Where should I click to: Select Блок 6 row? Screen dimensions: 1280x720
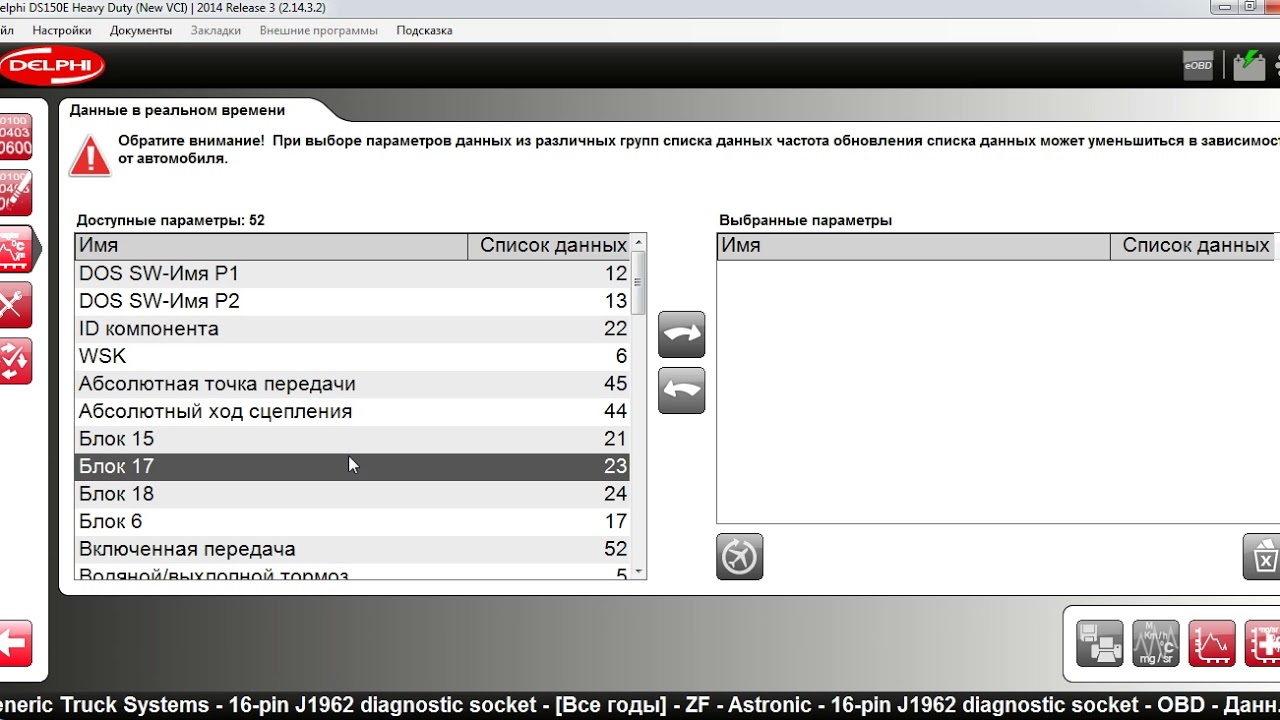click(x=353, y=521)
